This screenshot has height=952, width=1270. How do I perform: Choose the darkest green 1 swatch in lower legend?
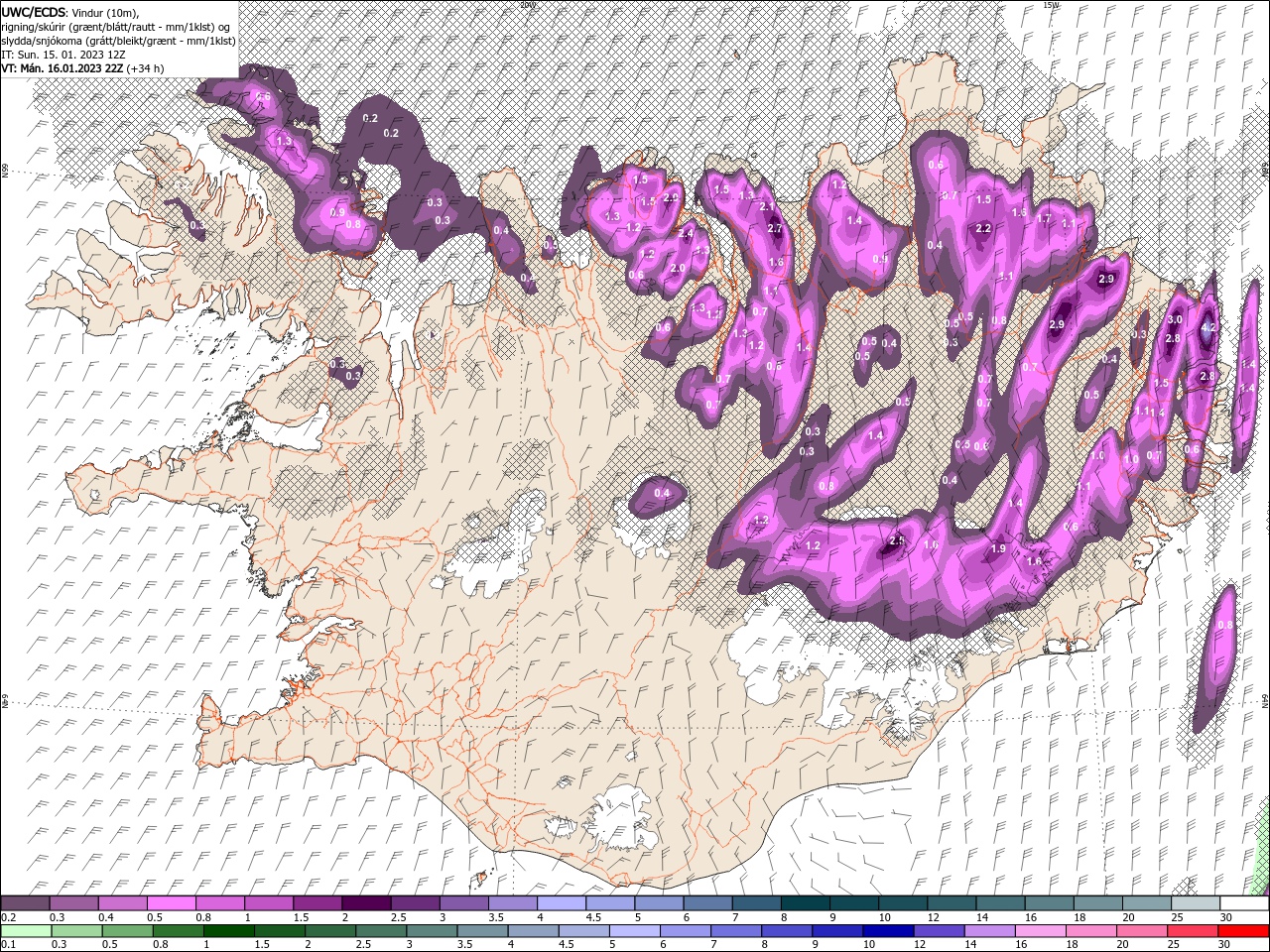228,931
